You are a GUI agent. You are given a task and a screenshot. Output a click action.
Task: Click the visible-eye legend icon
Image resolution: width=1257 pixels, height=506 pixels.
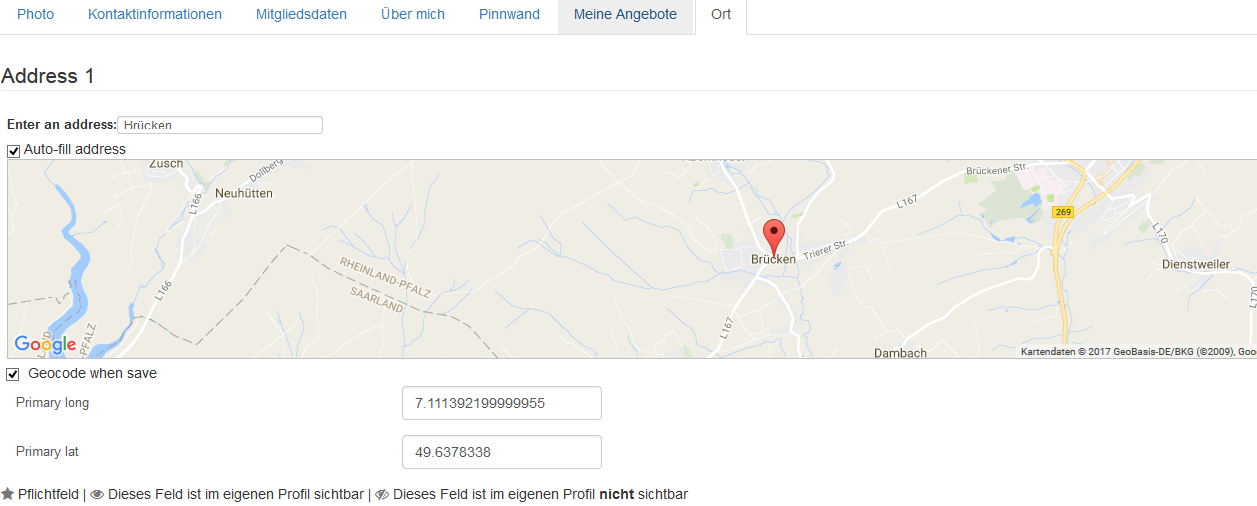(97, 495)
